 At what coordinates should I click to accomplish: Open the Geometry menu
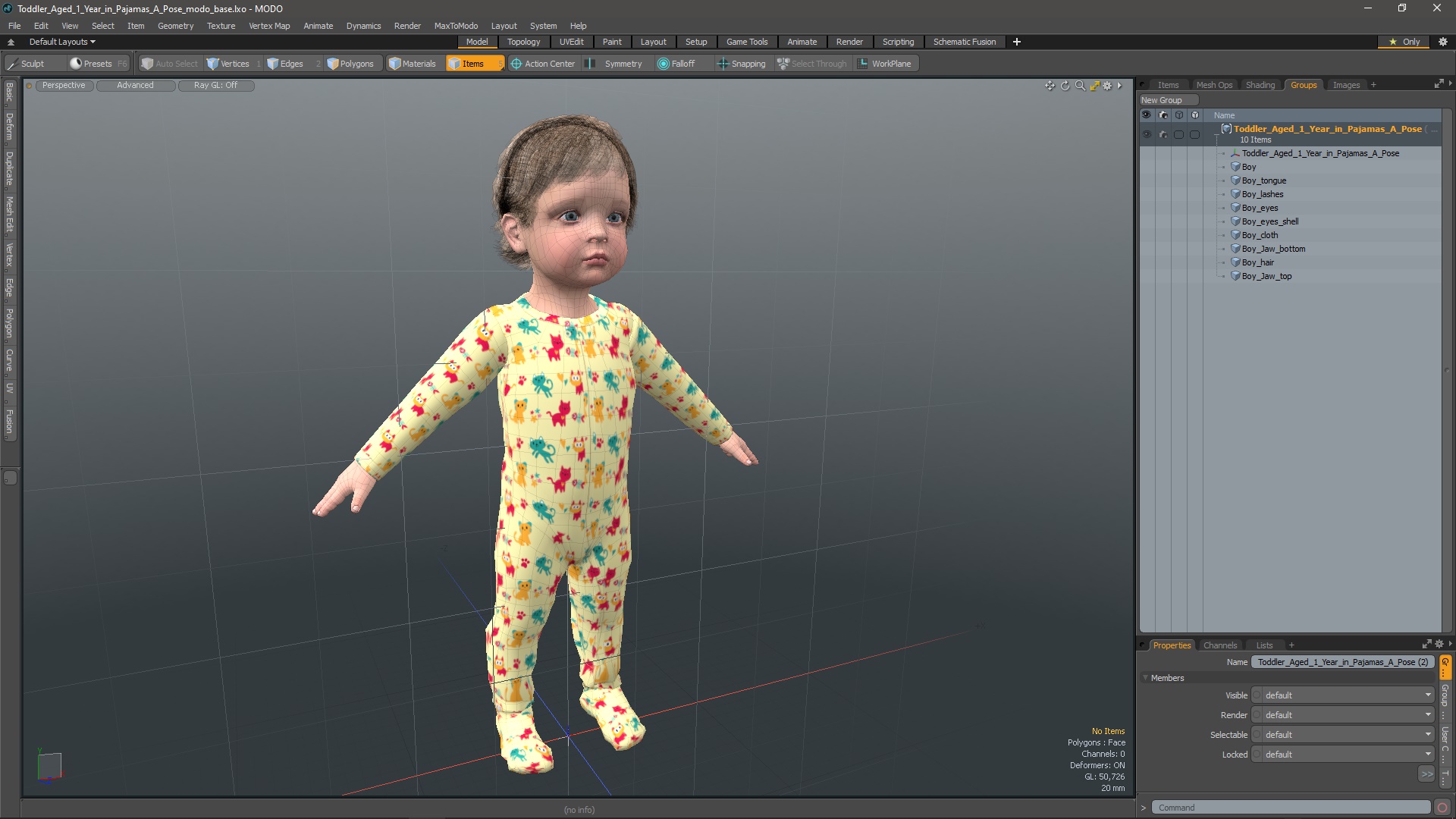[175, 26]
